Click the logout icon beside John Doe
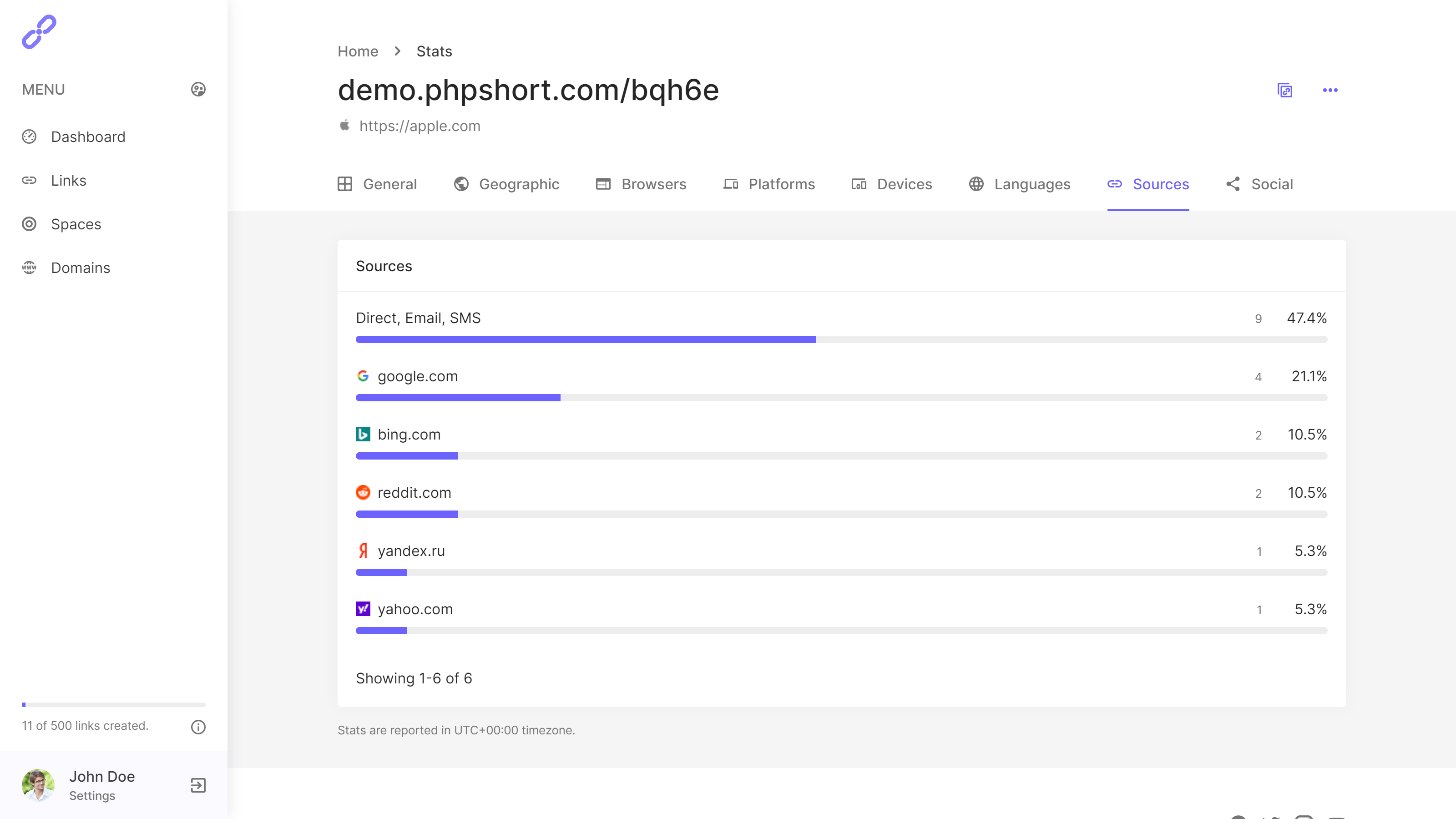Viewport: 1456px width, 819px height. coord(198,785)
